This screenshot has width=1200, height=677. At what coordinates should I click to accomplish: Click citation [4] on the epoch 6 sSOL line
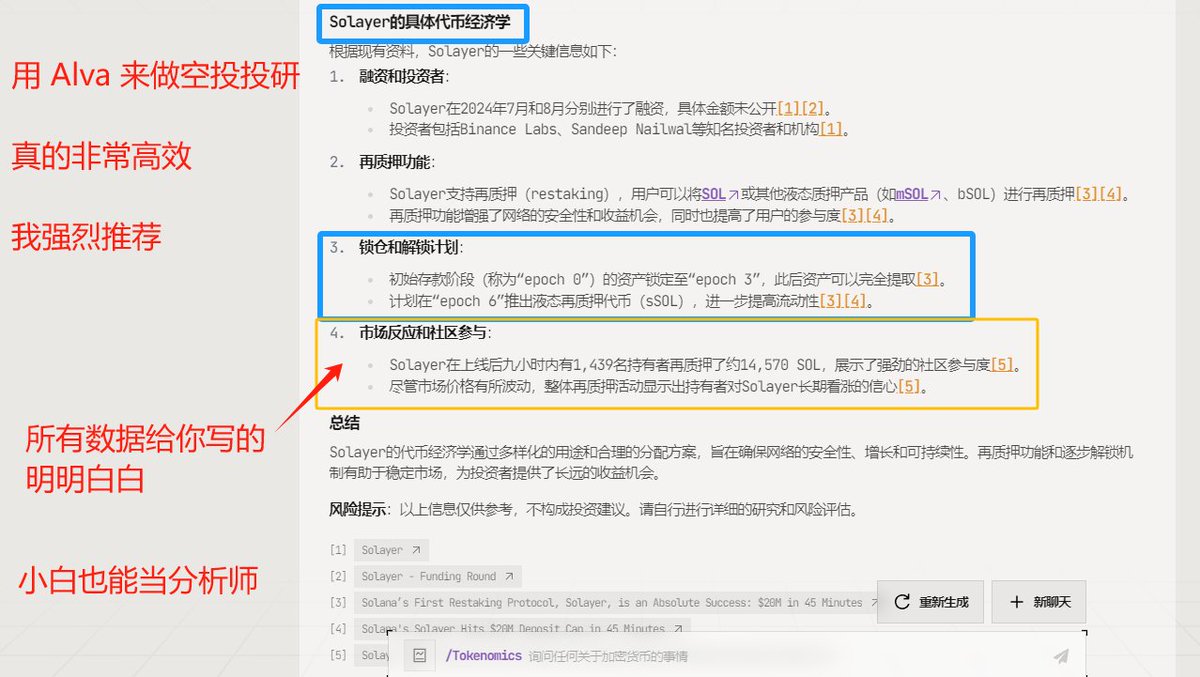click(x=854, y=301)
